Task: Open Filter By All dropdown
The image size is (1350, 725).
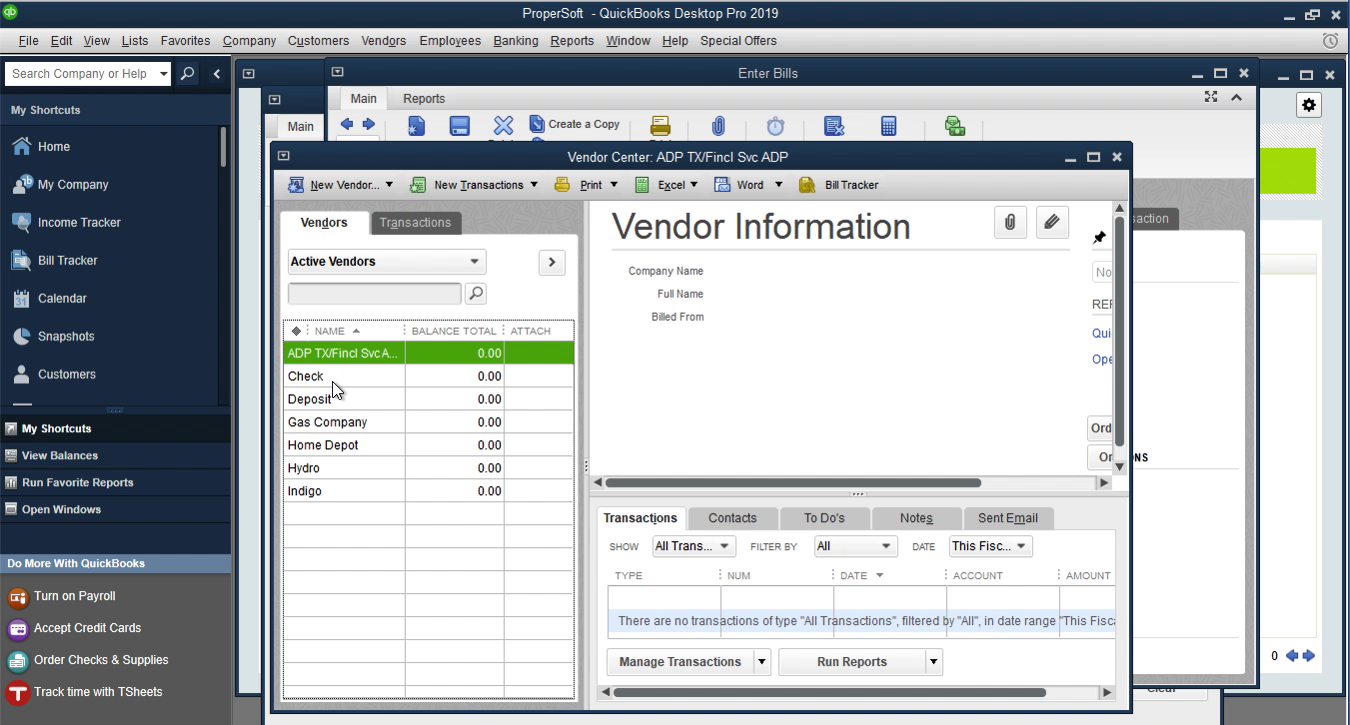Action: (856, 546)
